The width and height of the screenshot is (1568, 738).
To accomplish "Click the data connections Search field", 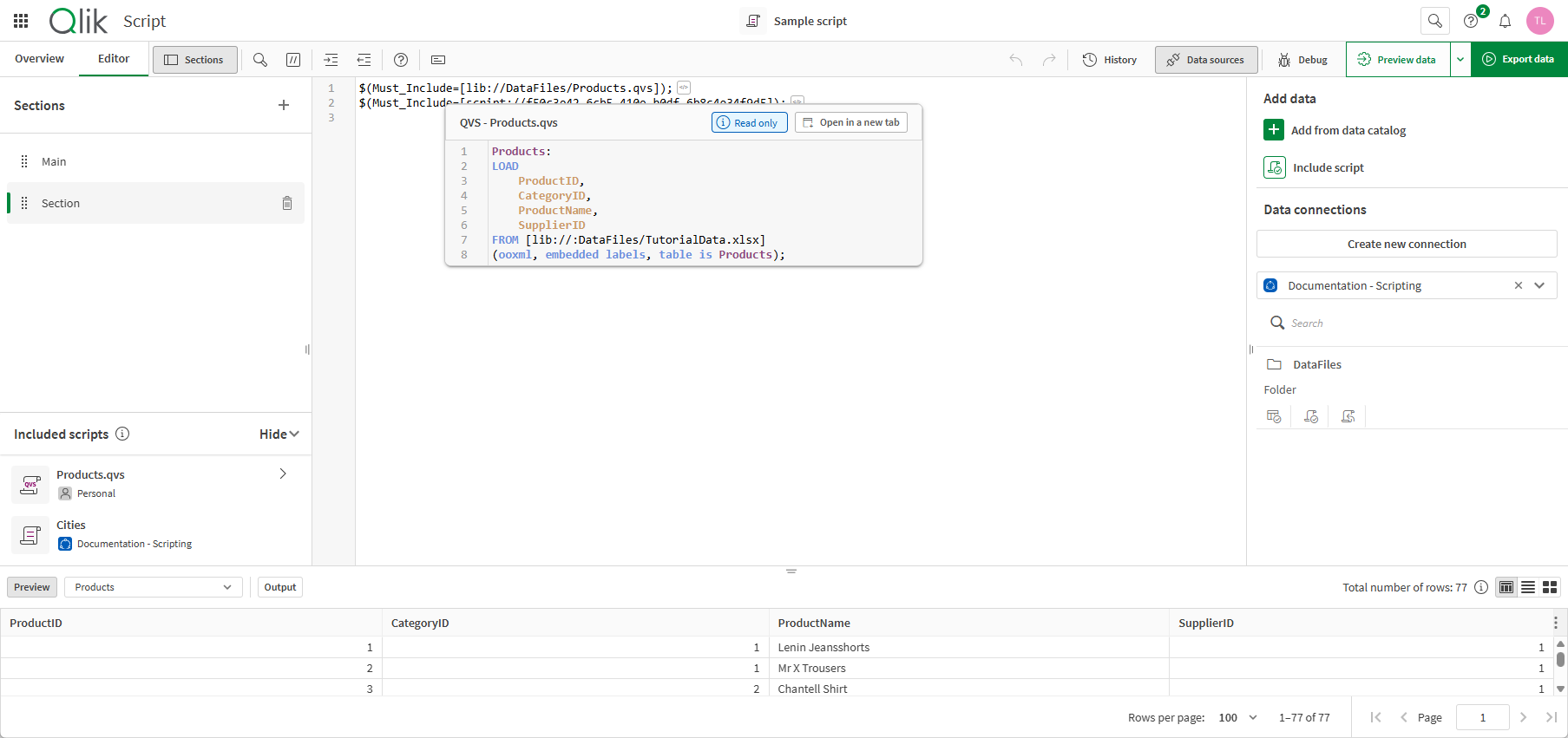I will click(1406, 323).
